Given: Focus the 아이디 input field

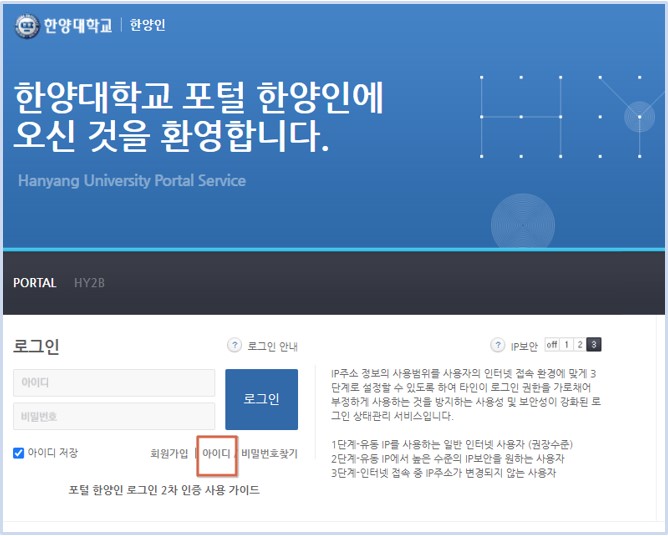Looking at the screenshot, I should pos(114,383).
